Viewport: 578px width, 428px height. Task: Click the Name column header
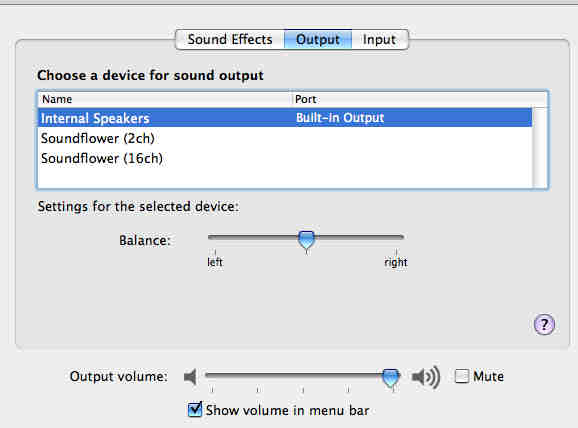[x=165, y=99]
